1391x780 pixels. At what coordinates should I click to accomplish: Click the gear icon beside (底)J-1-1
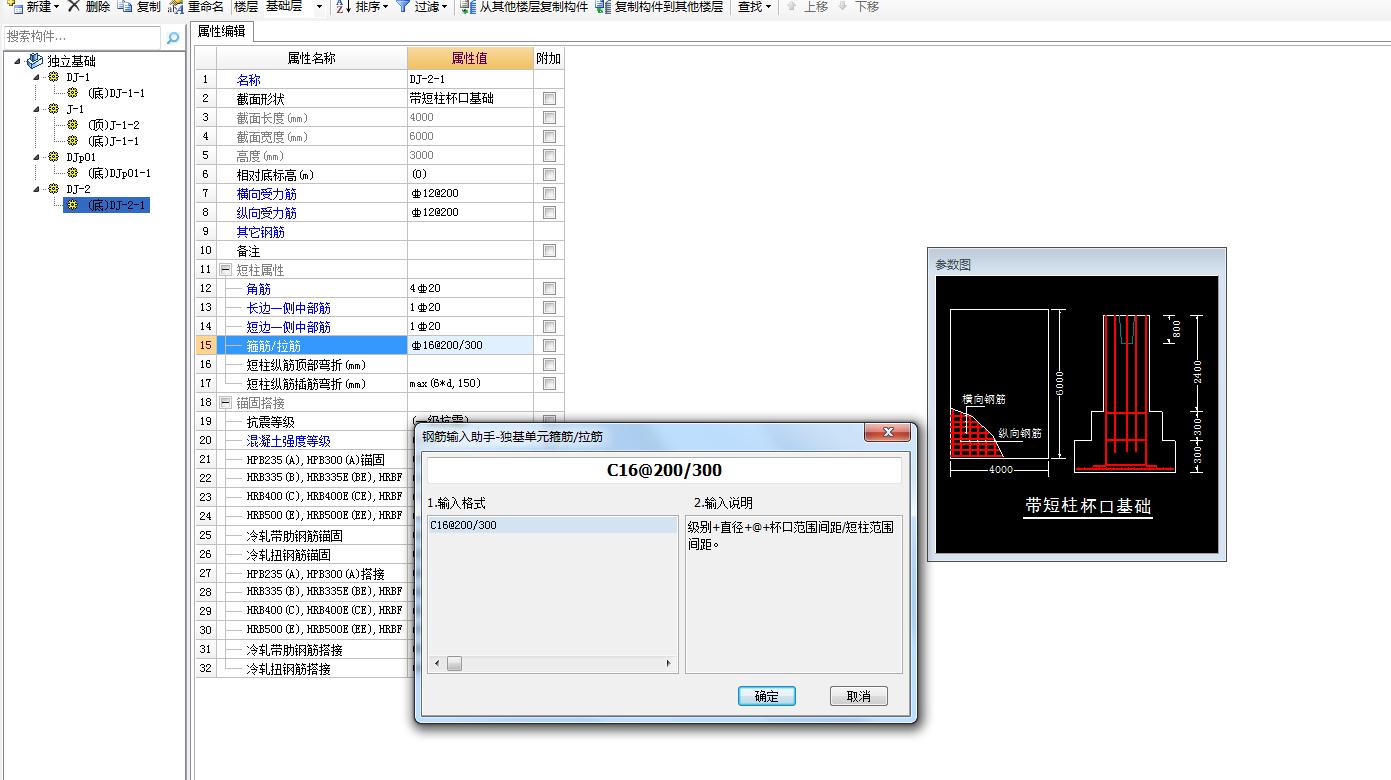tap(72, 141)
